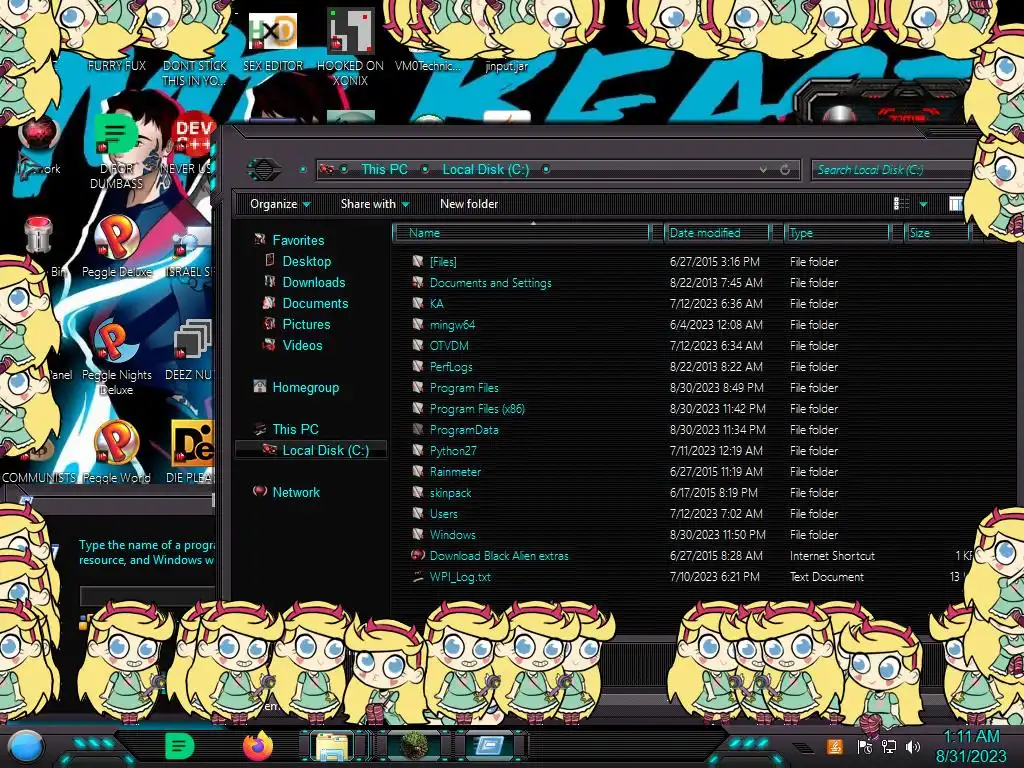Change the view layout icon in Explorer

(x=901, y=204)
